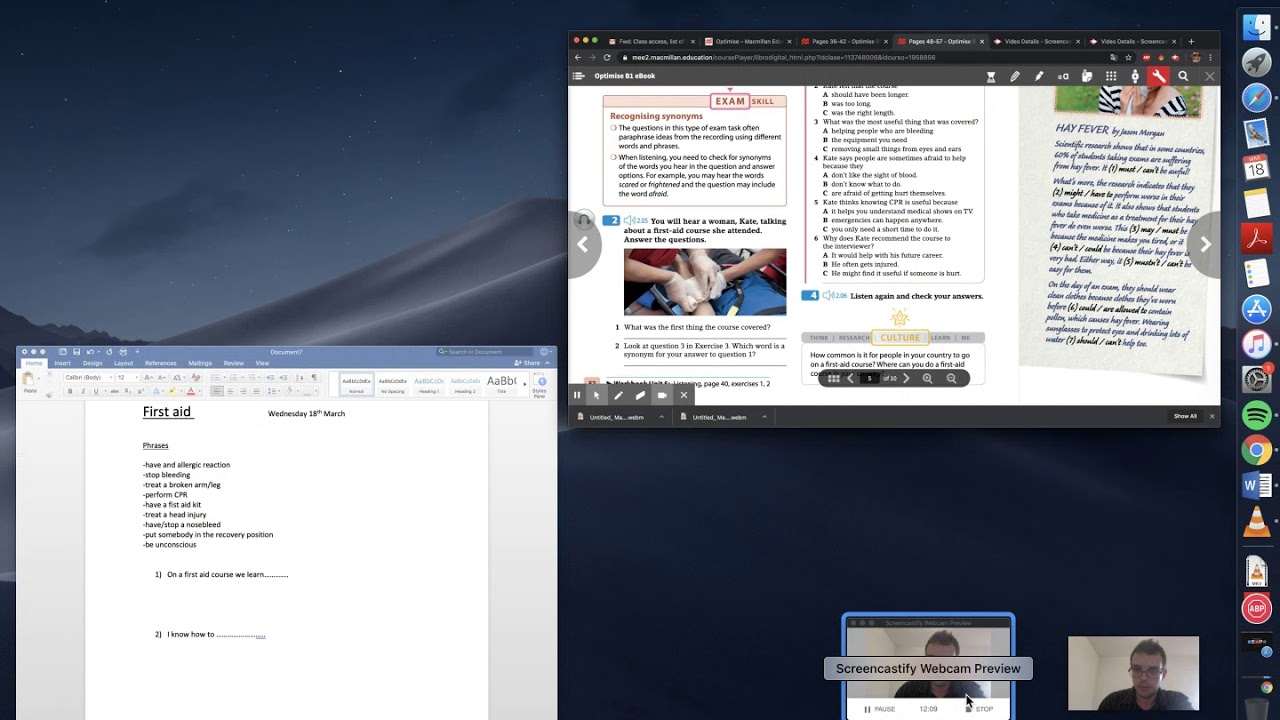1280x720 pixels.
Task: Toggle show paragraph marks in Word
Action: [314, 377]
